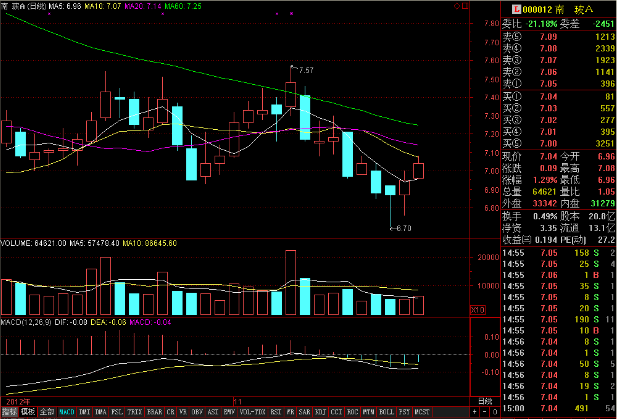The image size is (617, 419).
Task: Click the 换手 0.49% value
Action: (x=545, y=216)
